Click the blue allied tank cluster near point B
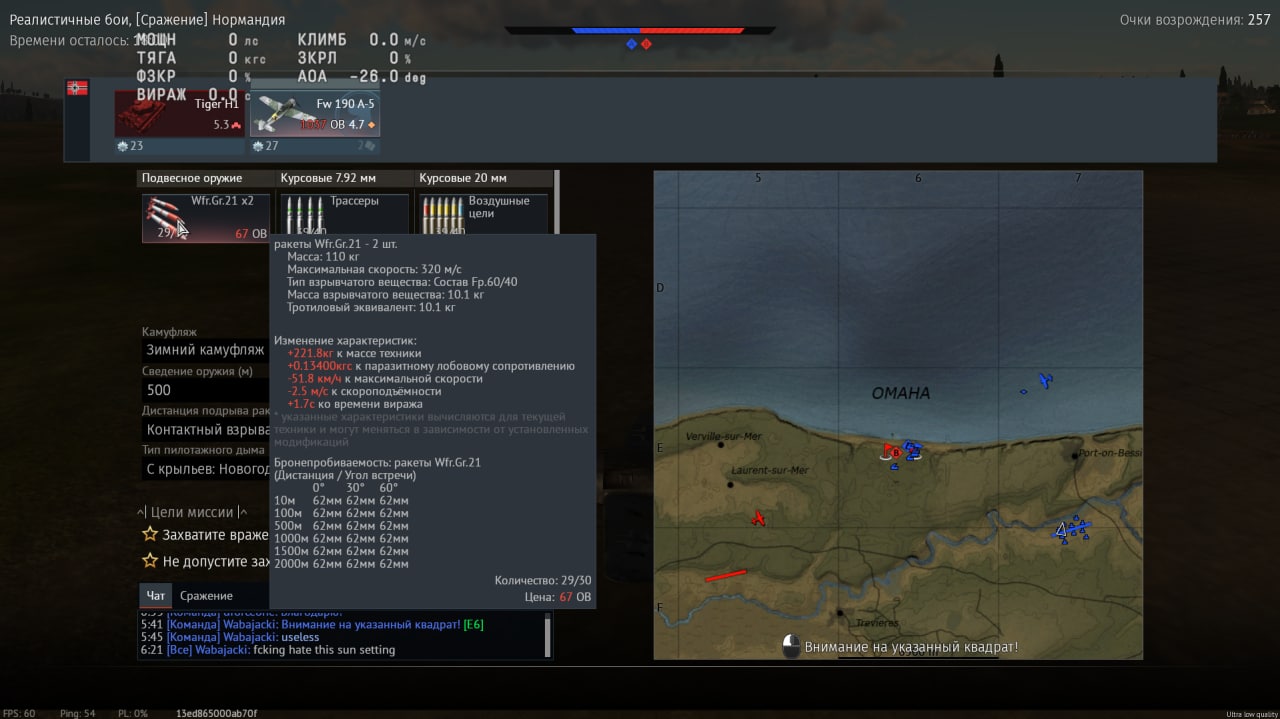 pyautogui.click(x=912, y=450)
